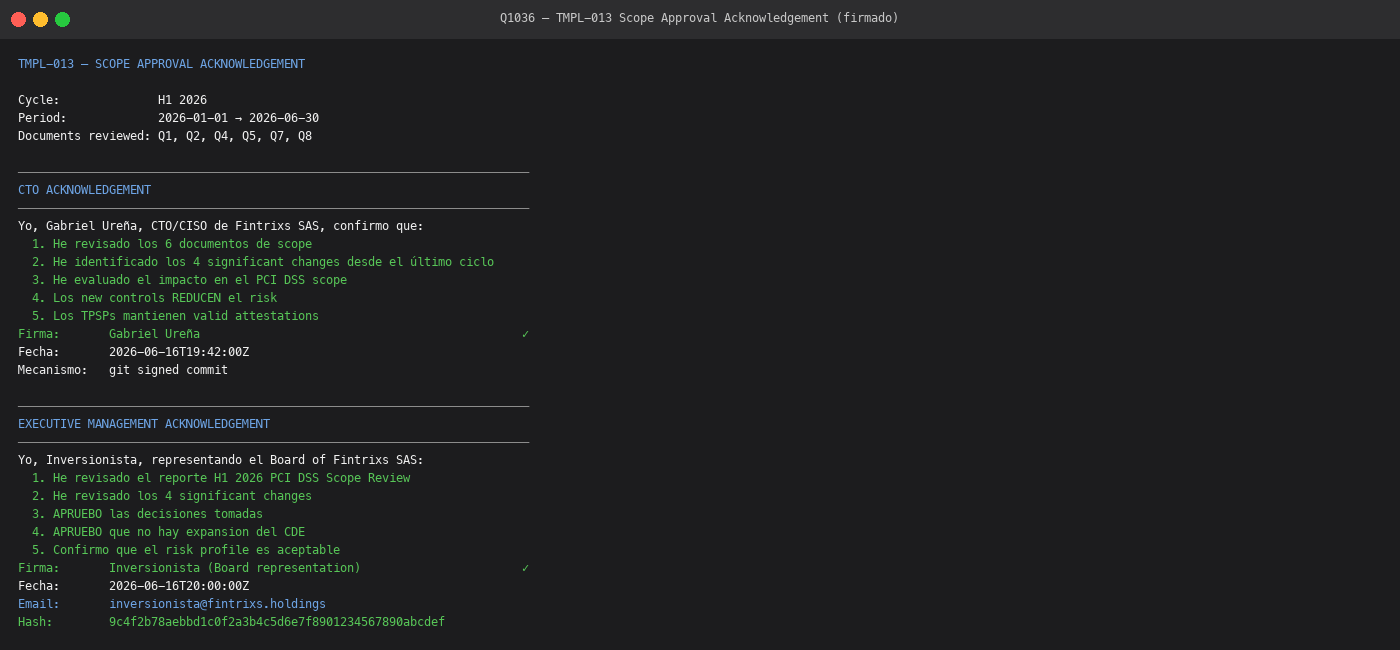Viewport: 1400px width, 650px height.
Task: Select the heading TMPL-013 — SCOPE APPROVAL ACKNOWLEDGEMENT
Action: pyautogui.click(x=161, y=64)
